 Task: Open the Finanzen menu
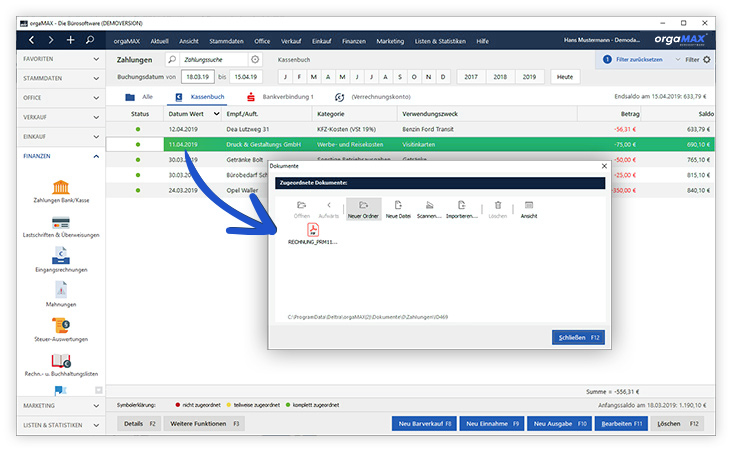coord(353,41)
